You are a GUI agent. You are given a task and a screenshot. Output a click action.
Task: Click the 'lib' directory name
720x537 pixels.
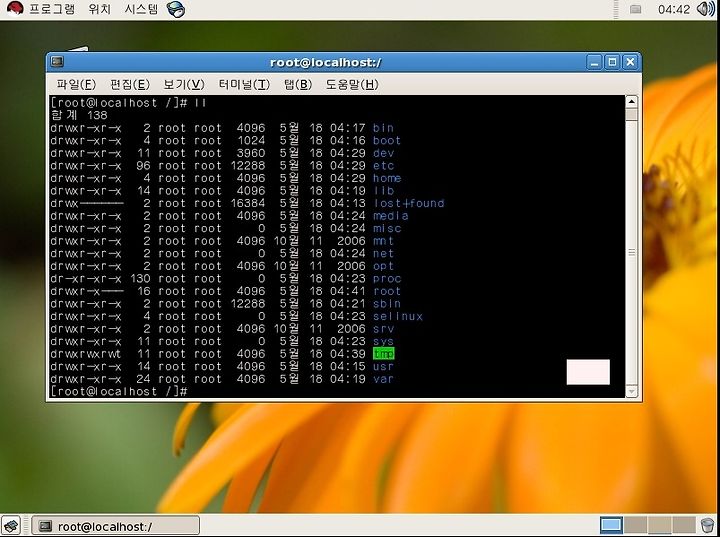pyautogui.click(x=383, y=191)
